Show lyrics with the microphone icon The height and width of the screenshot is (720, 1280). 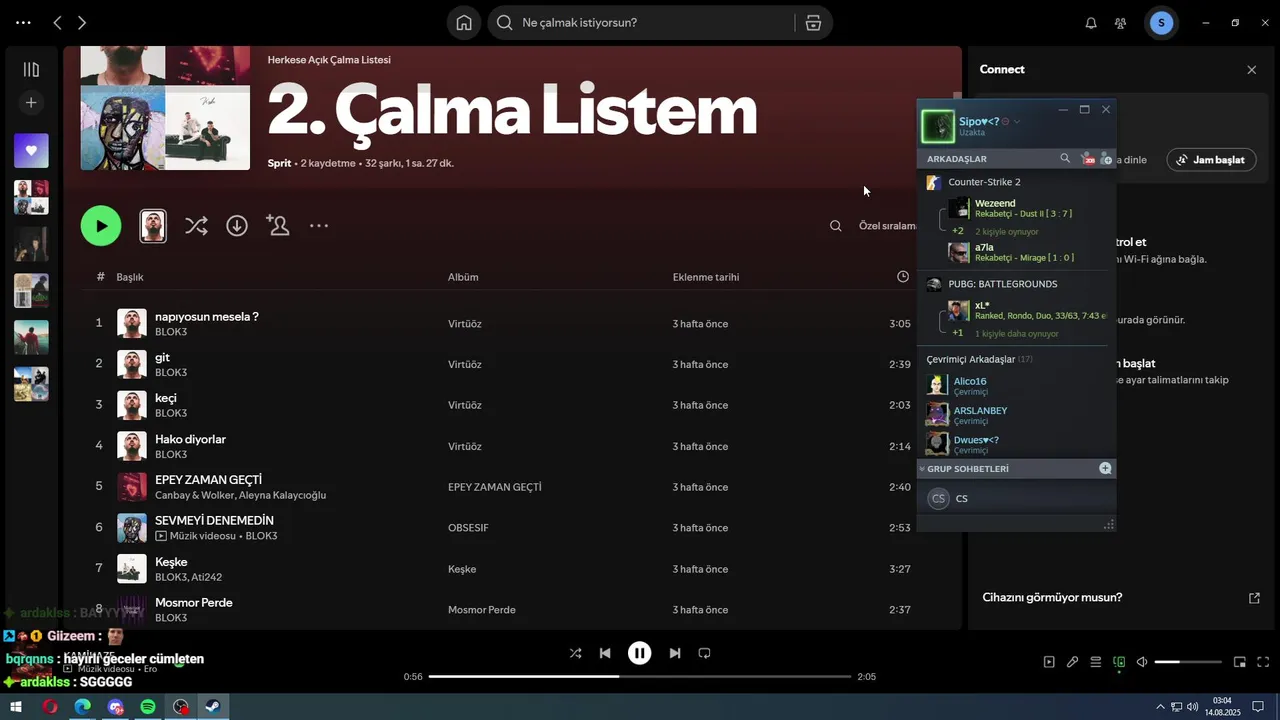tap(1072, 662)
